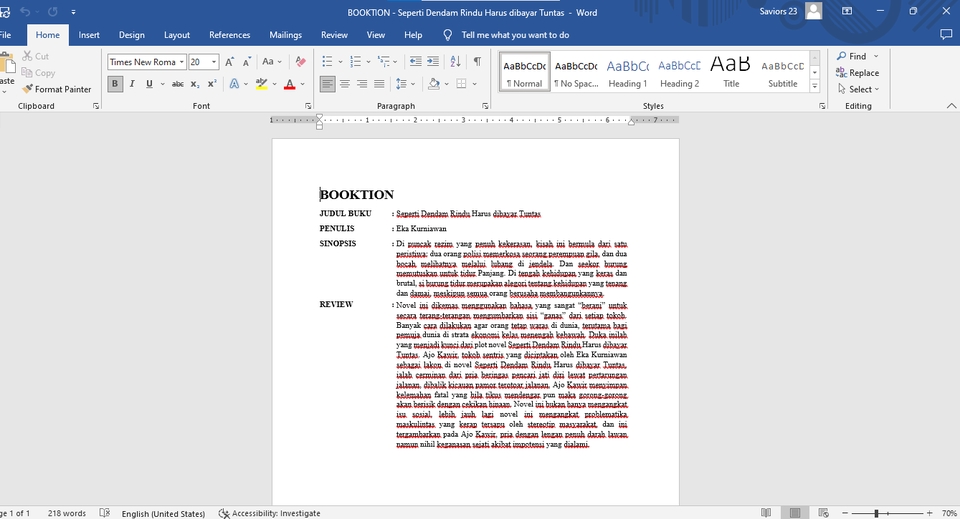
Task: Click 218 words count
Action: point(67,513)
